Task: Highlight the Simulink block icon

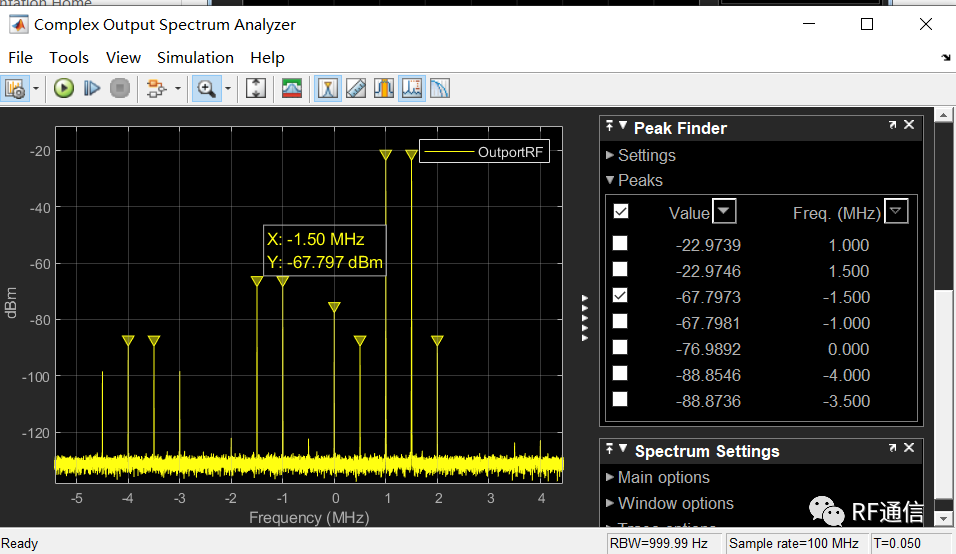Action: pos(157,89)
